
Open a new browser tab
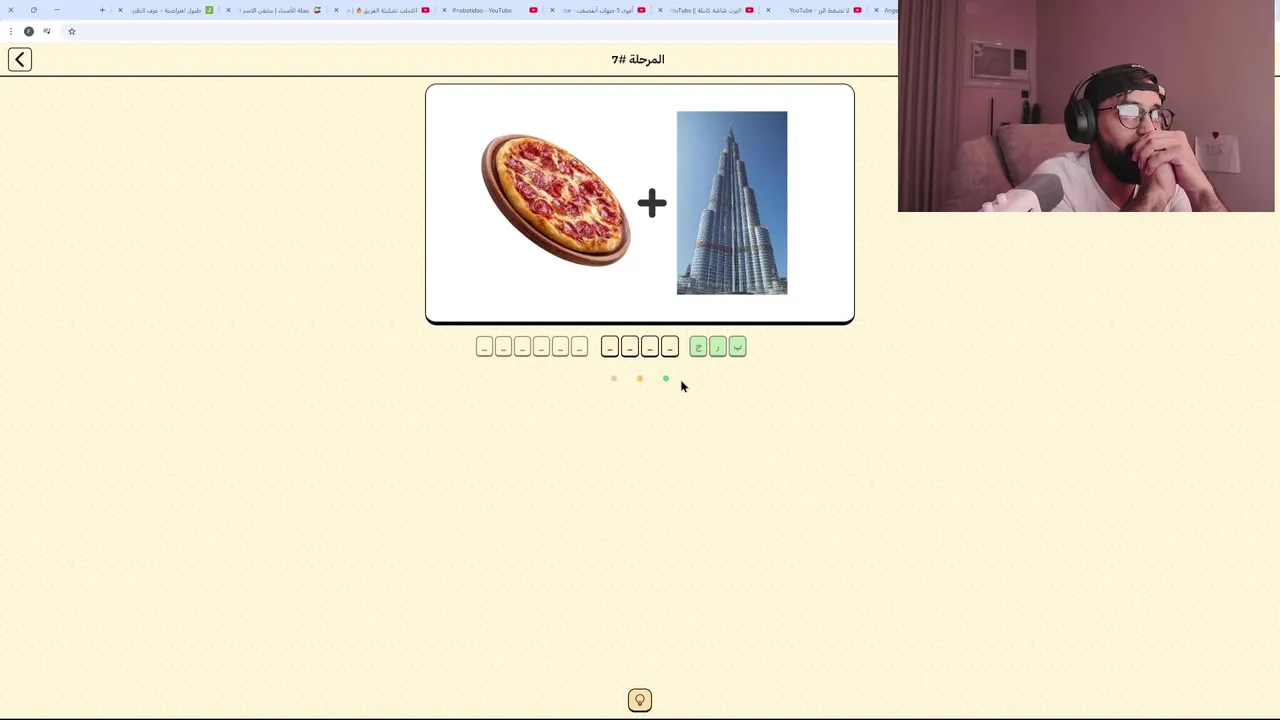[x=102, y=10]
